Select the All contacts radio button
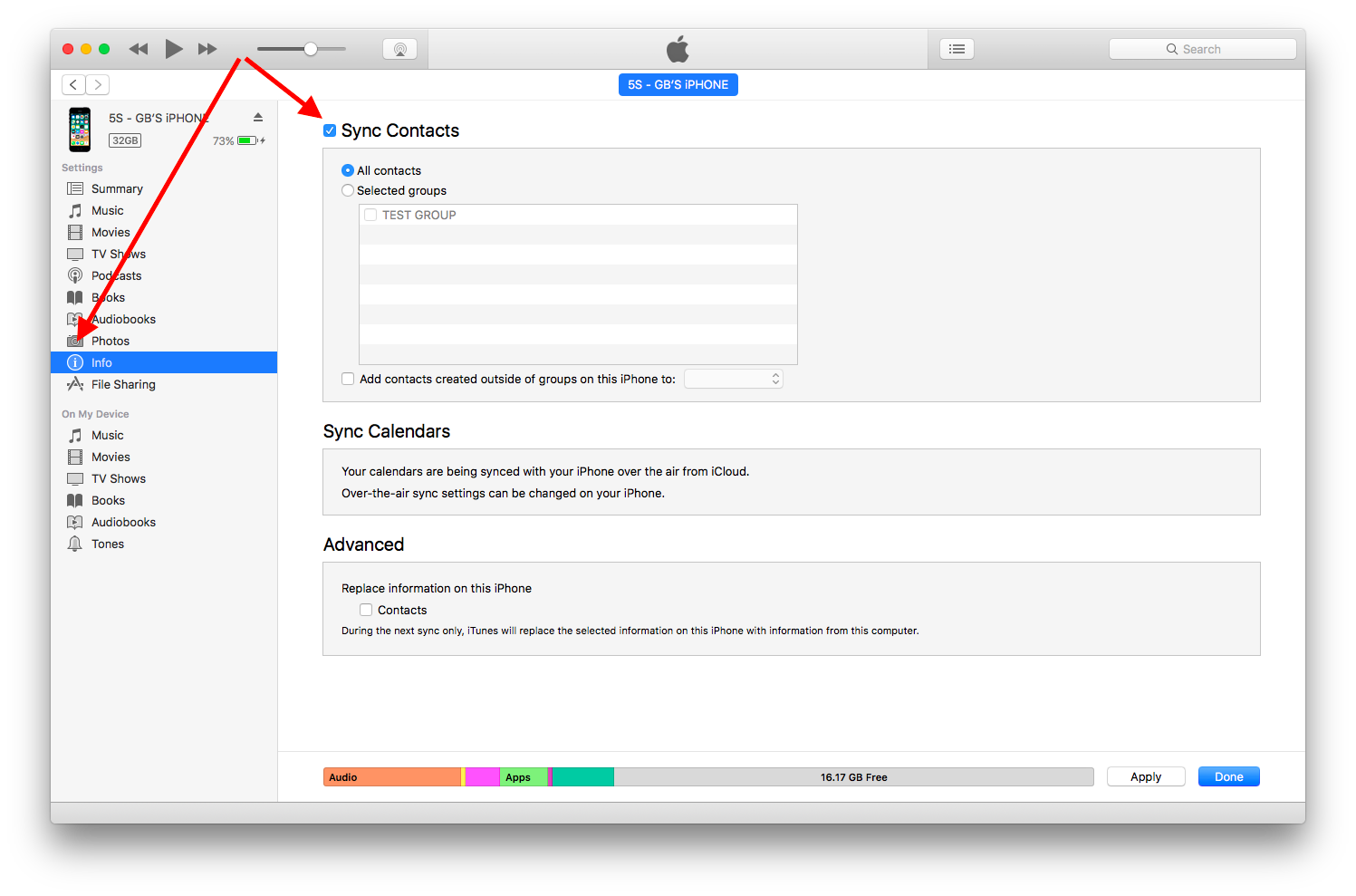This screenshot has height=896, width=1356. click(x=348, y=170)
